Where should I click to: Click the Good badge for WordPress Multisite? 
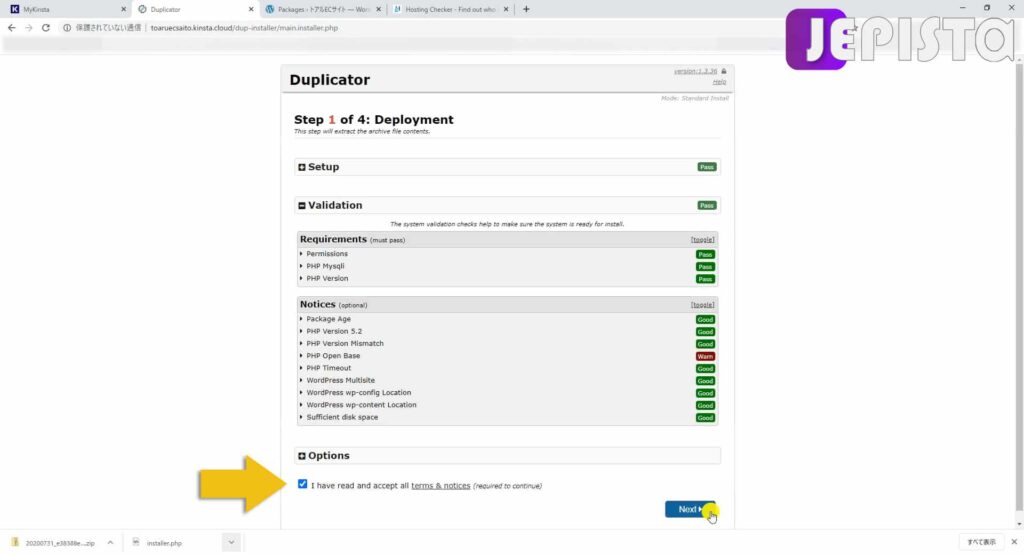(x=705, y=381)
